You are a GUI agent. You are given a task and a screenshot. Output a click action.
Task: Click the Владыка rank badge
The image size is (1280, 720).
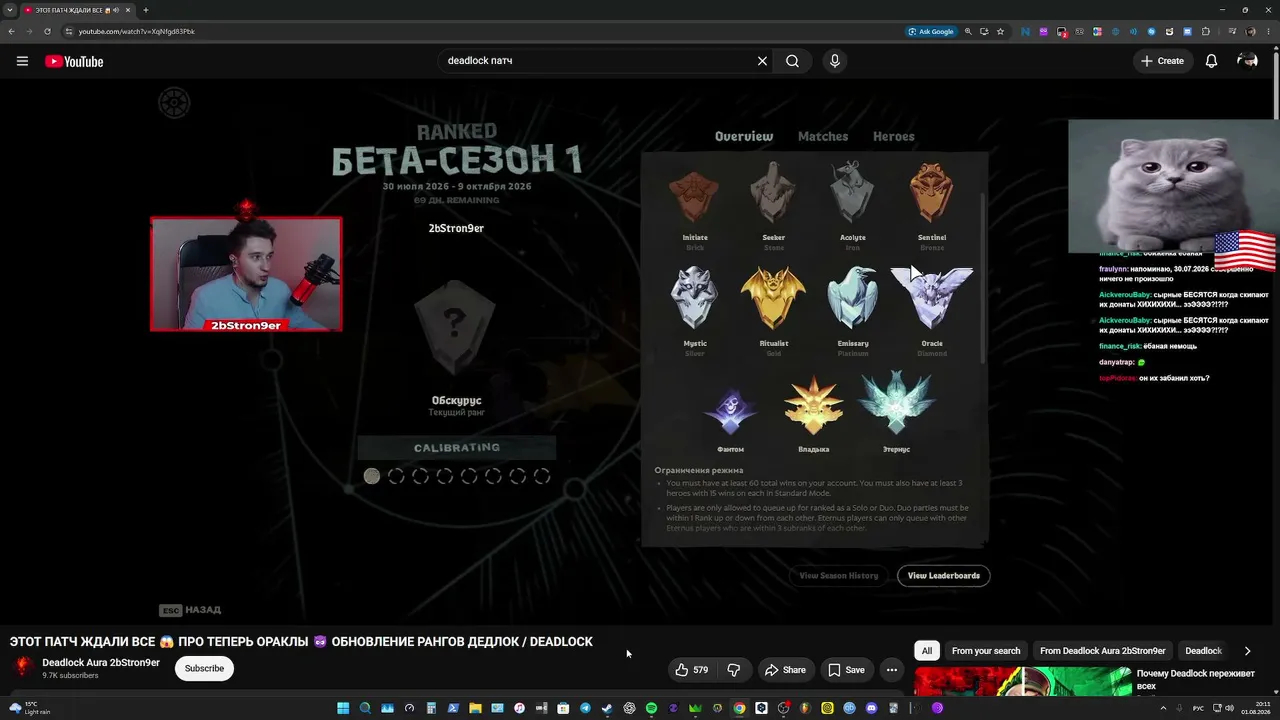tap(814, 407)
